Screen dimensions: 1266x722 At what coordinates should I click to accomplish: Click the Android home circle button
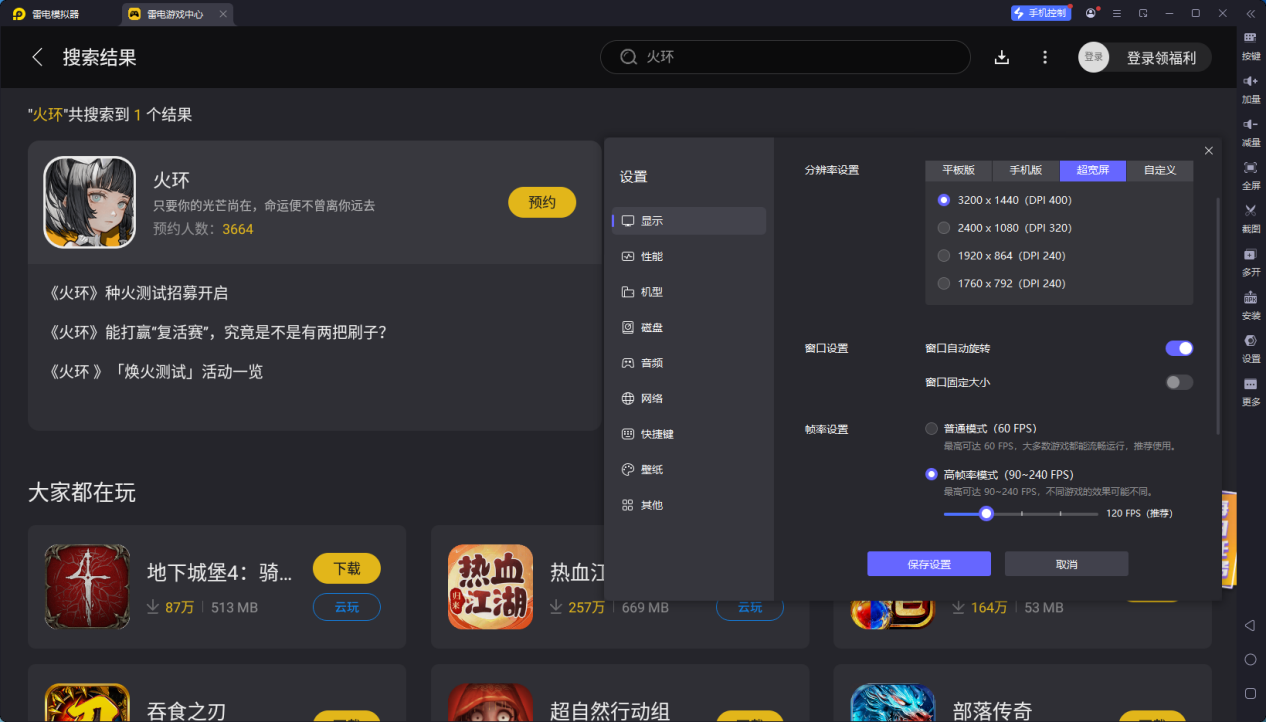(x=1250, y=659)
